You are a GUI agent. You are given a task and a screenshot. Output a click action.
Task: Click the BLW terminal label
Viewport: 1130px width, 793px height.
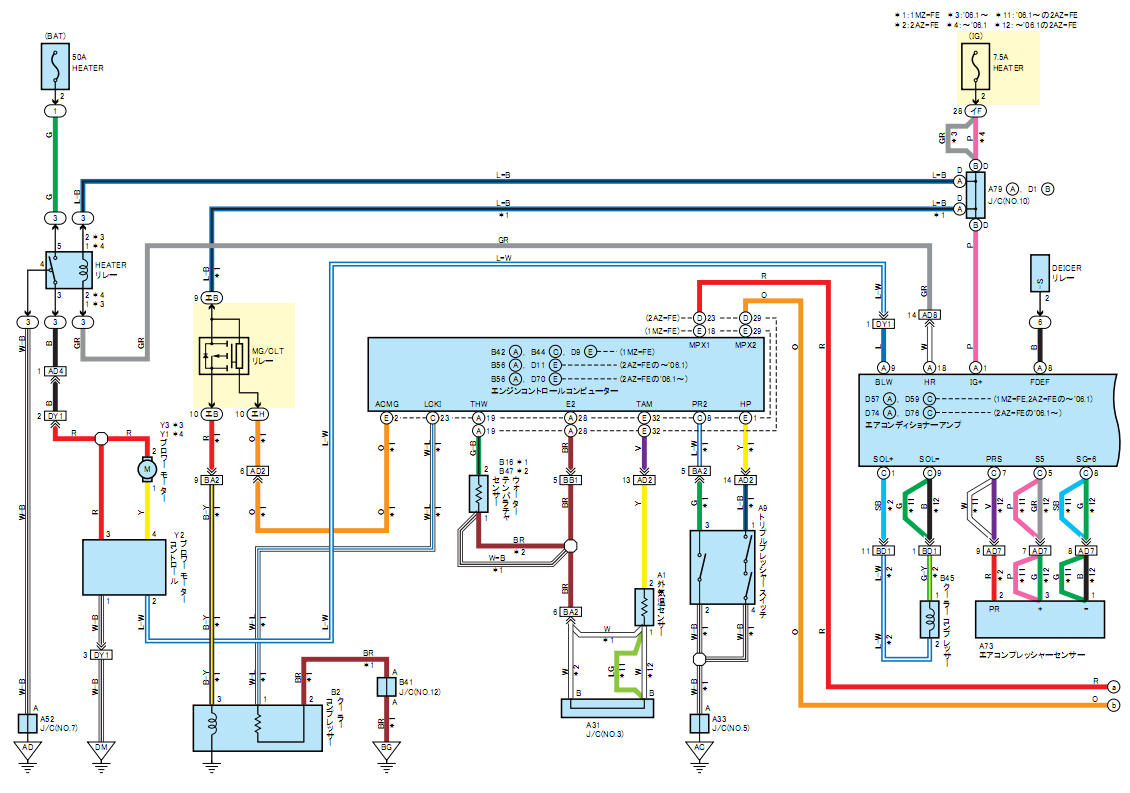pos(883,381)
